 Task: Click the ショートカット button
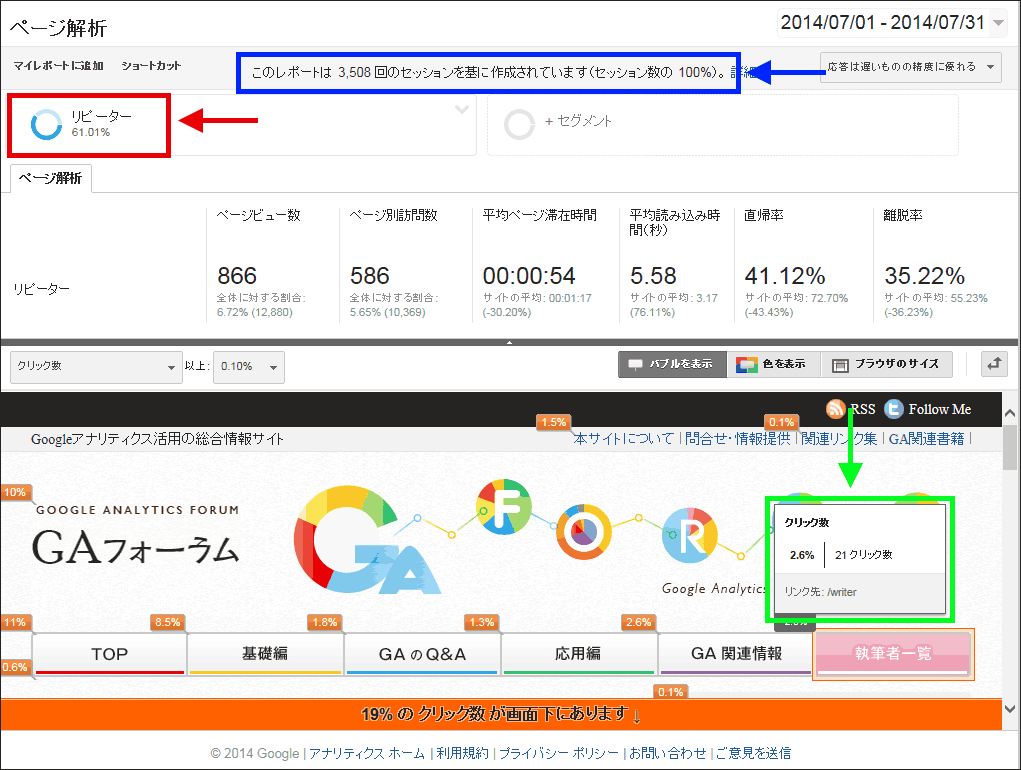[x=151, y=66]
